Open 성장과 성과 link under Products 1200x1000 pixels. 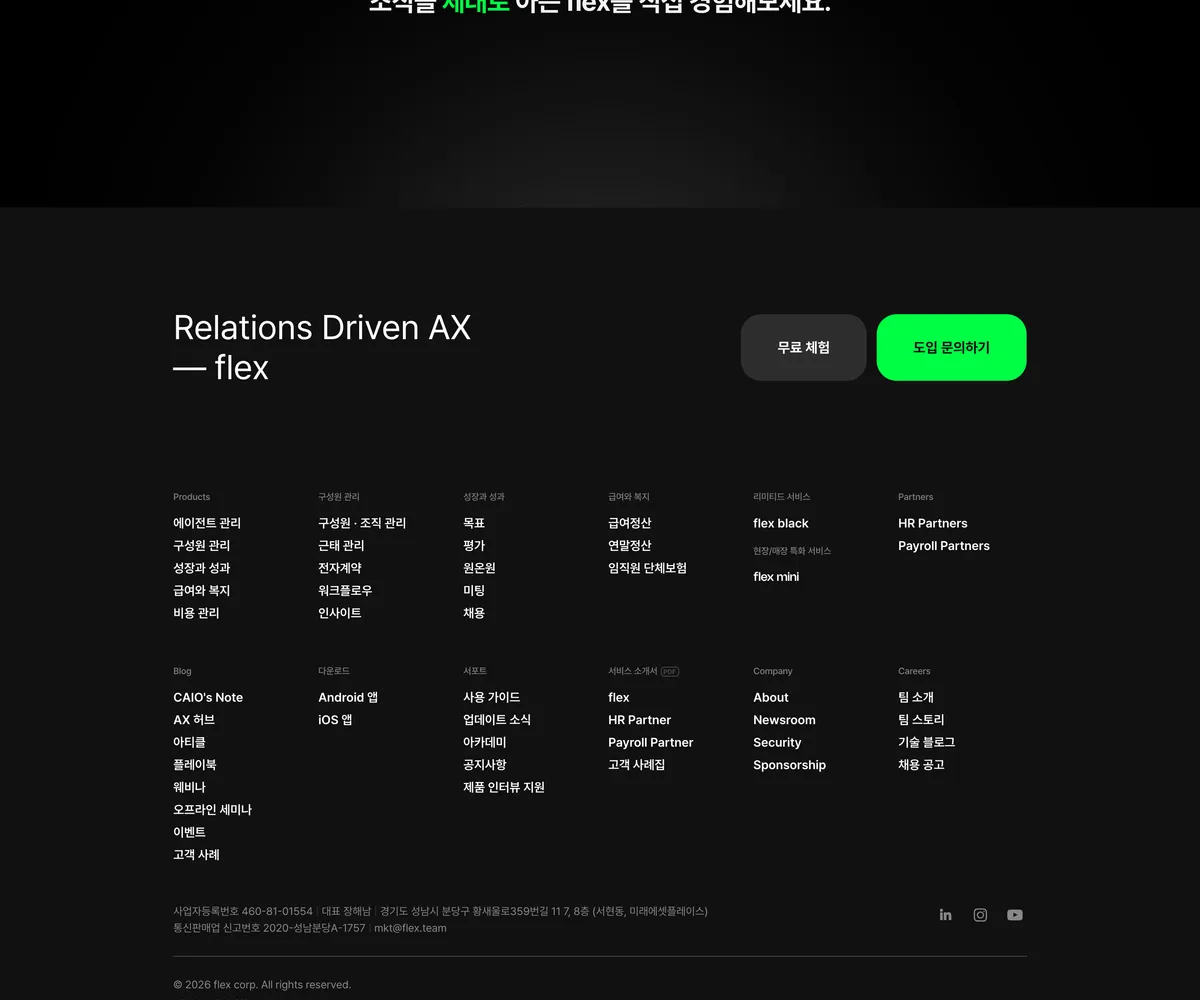pos(201,568)
